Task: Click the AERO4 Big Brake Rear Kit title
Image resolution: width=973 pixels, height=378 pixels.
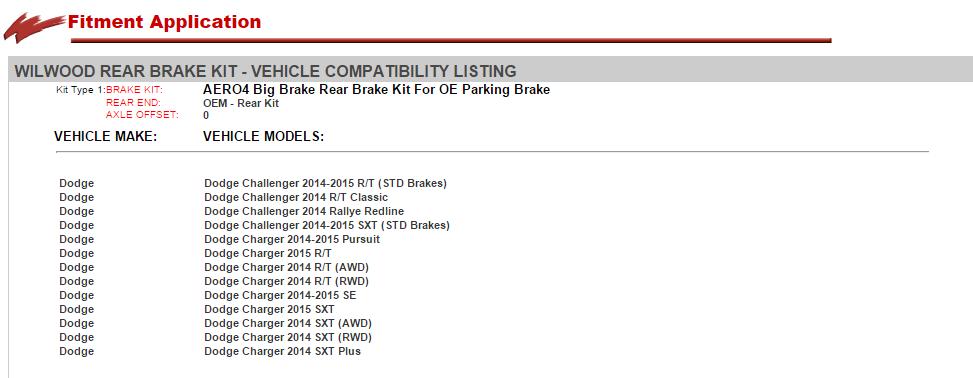Action: pos(376,89)
